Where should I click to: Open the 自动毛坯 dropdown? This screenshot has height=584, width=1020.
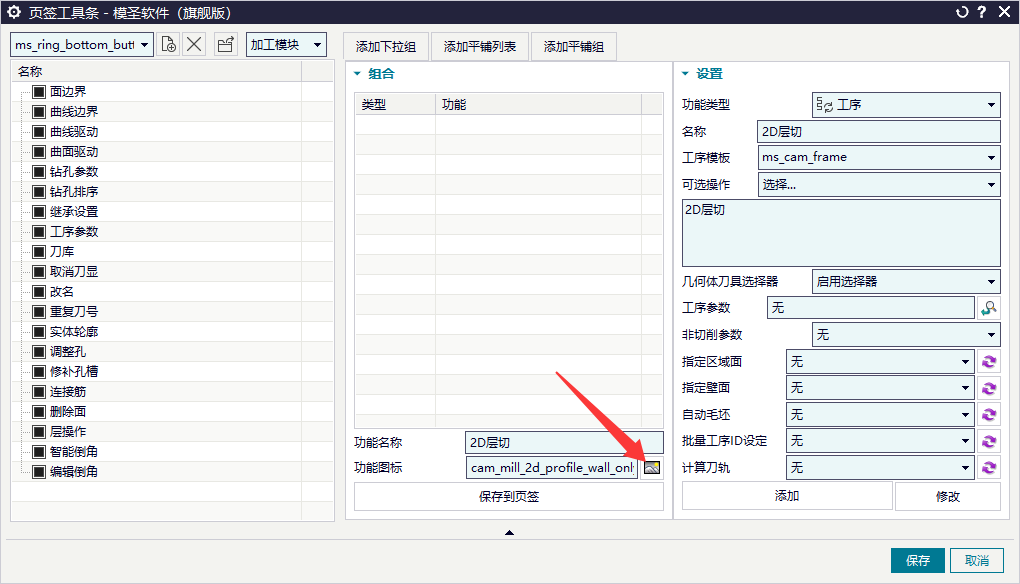tap(880, 414)
